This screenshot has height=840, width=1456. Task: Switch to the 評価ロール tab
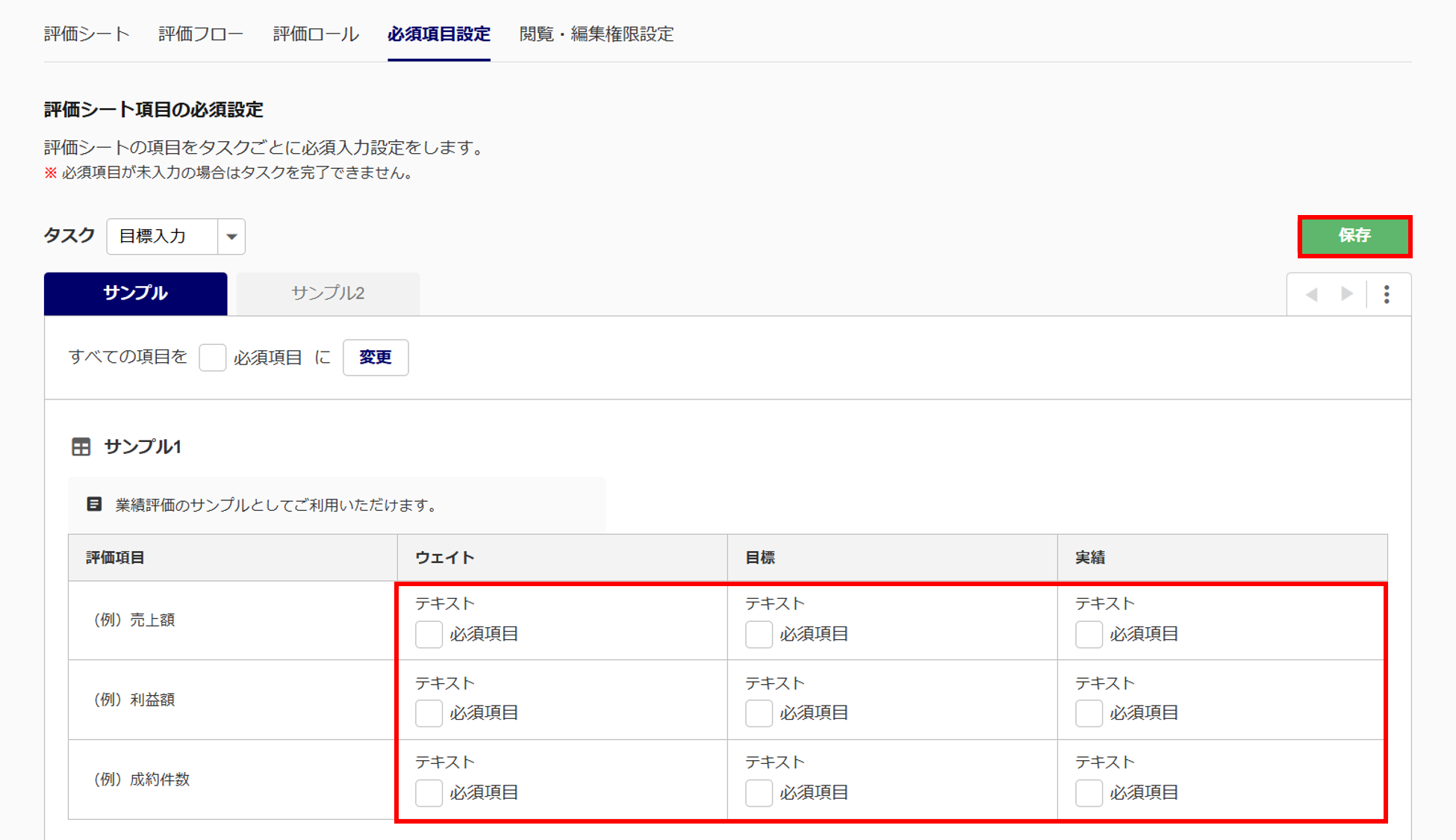pos(316,34)
